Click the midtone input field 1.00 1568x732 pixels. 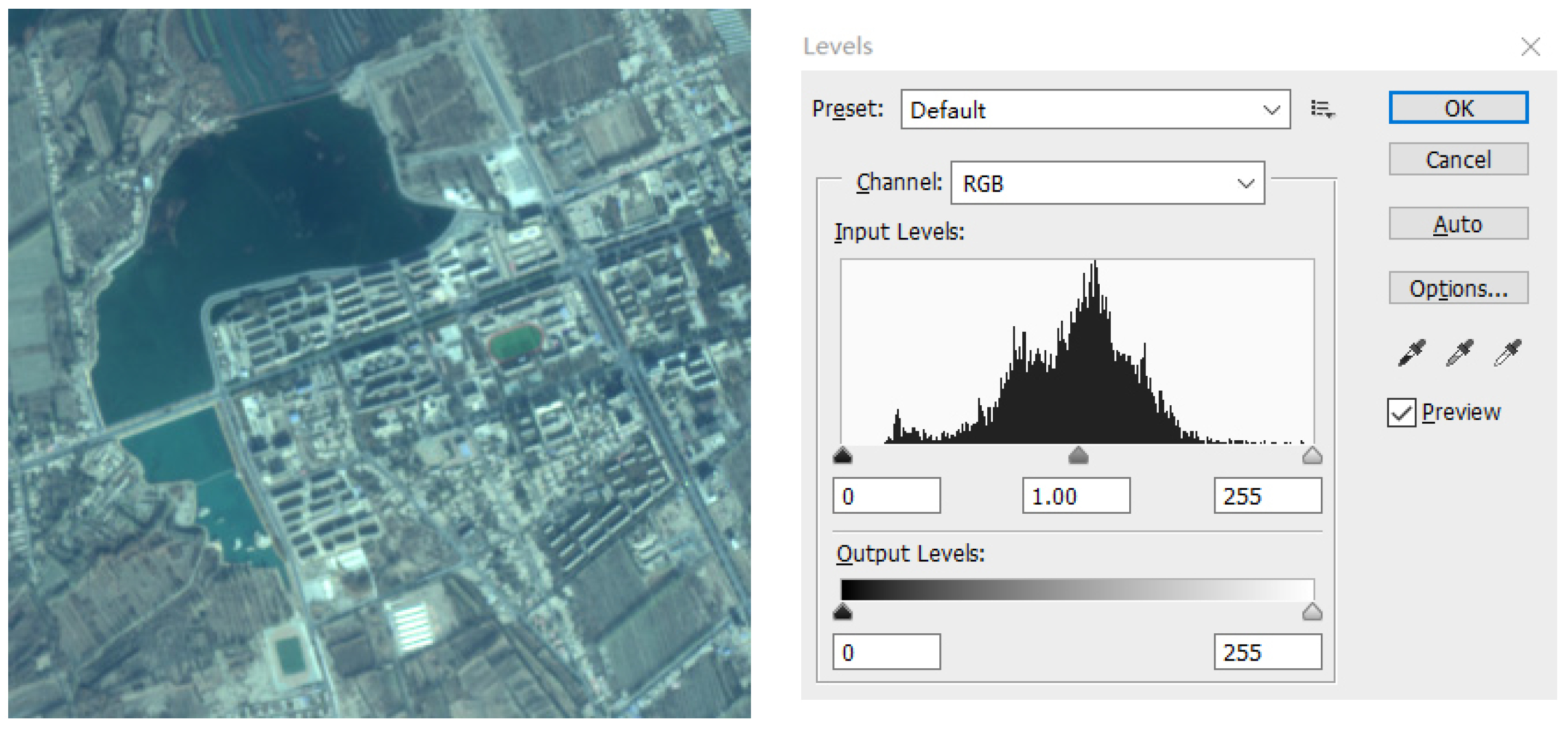coord(1076,496)
